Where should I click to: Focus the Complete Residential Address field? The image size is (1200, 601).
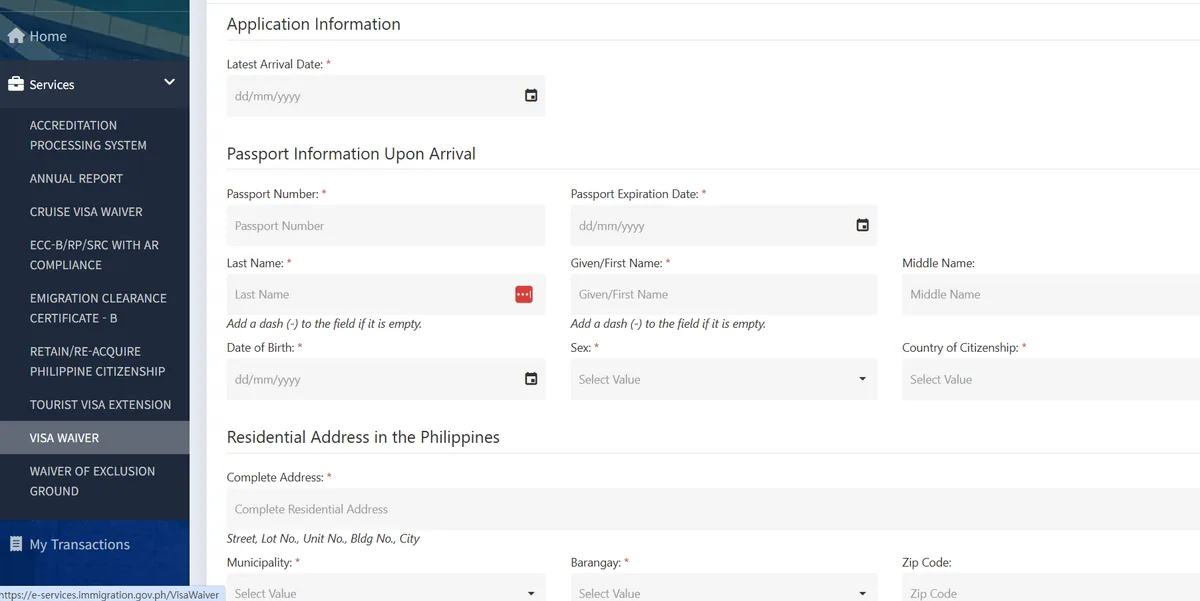(x=713, y=509)
